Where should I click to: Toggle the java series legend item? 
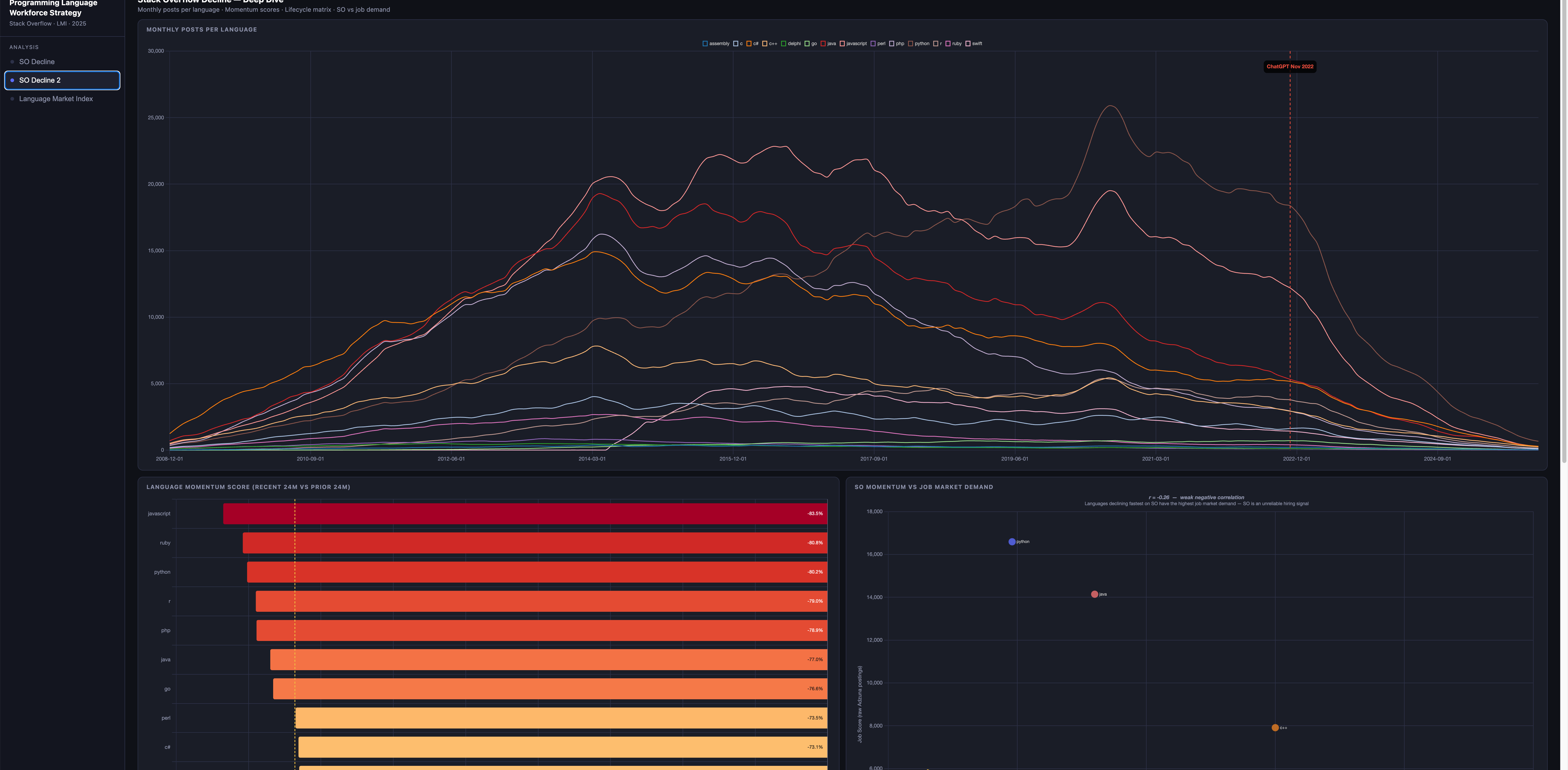[828, 44]
